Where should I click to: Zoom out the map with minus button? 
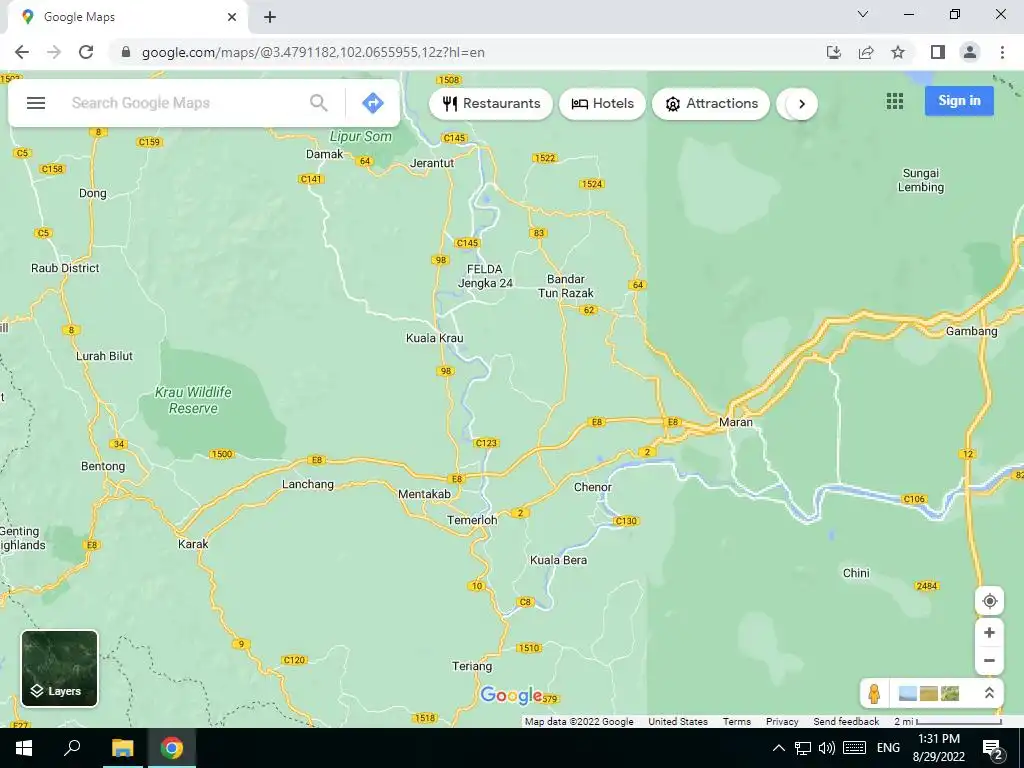click(x=989, y=660)
